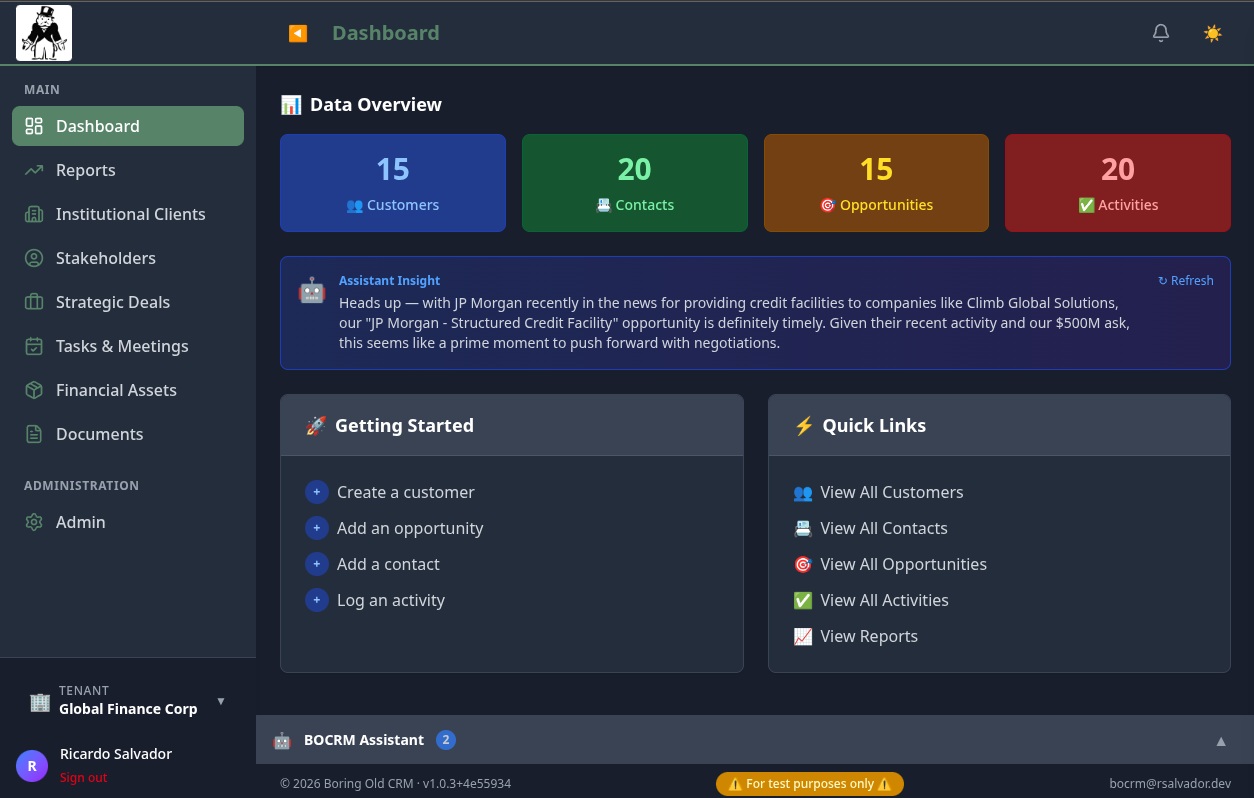Click the 'For test purposes only' badge
This screenshot has height=798, width=1254.
(809, 783)
